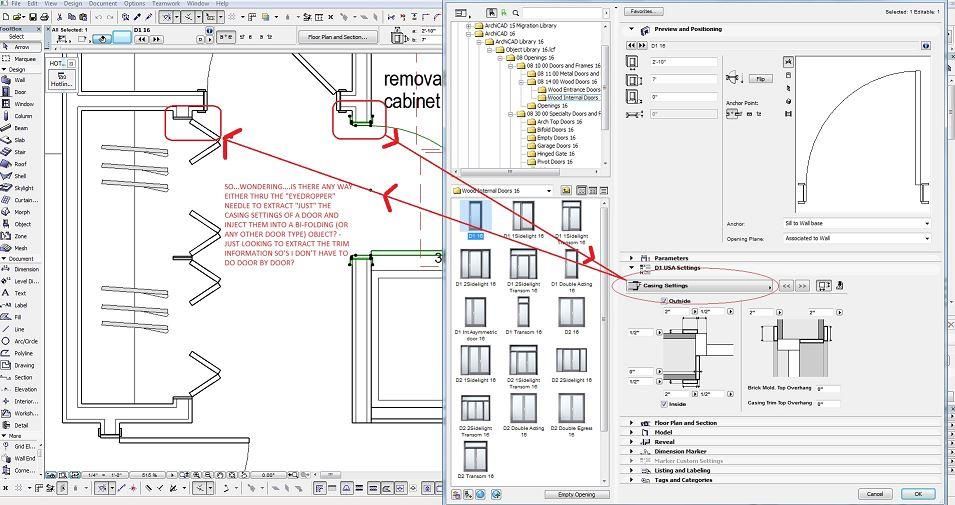Open the Opening Plane Associated to Wall dropdown

pyautogui.click(x=856, y=238)
